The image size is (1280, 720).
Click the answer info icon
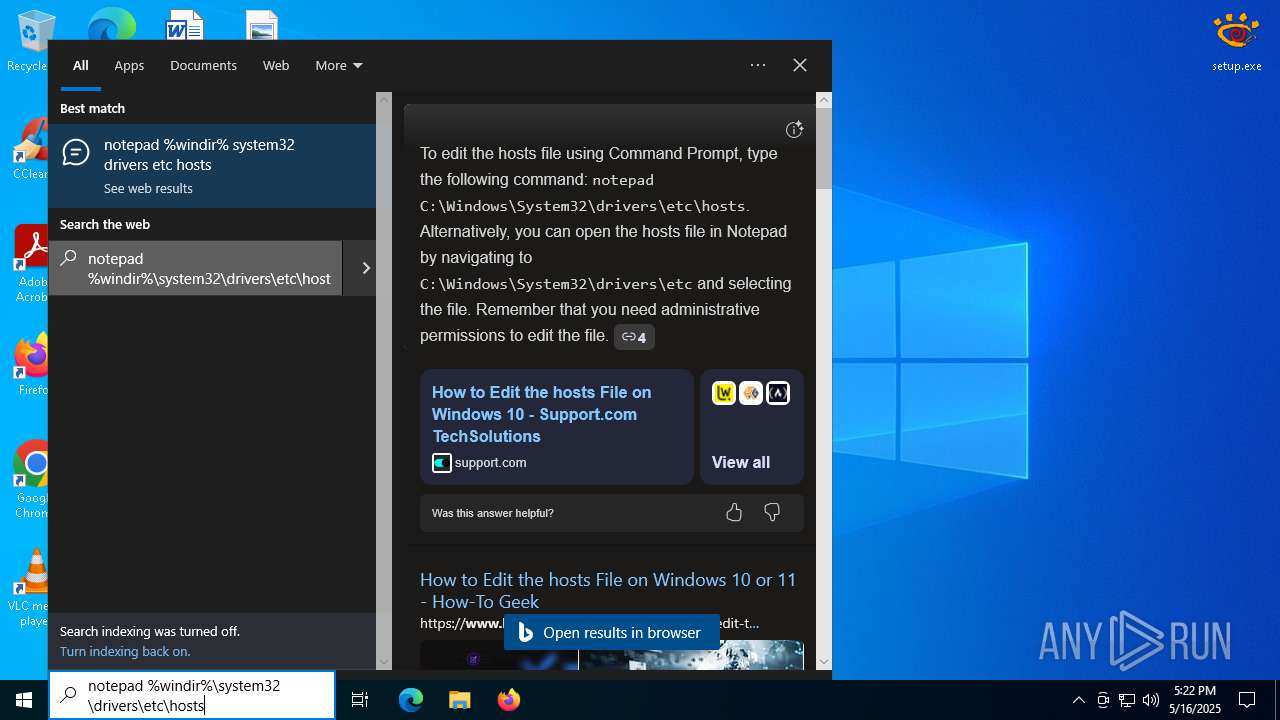pos(794,129)
